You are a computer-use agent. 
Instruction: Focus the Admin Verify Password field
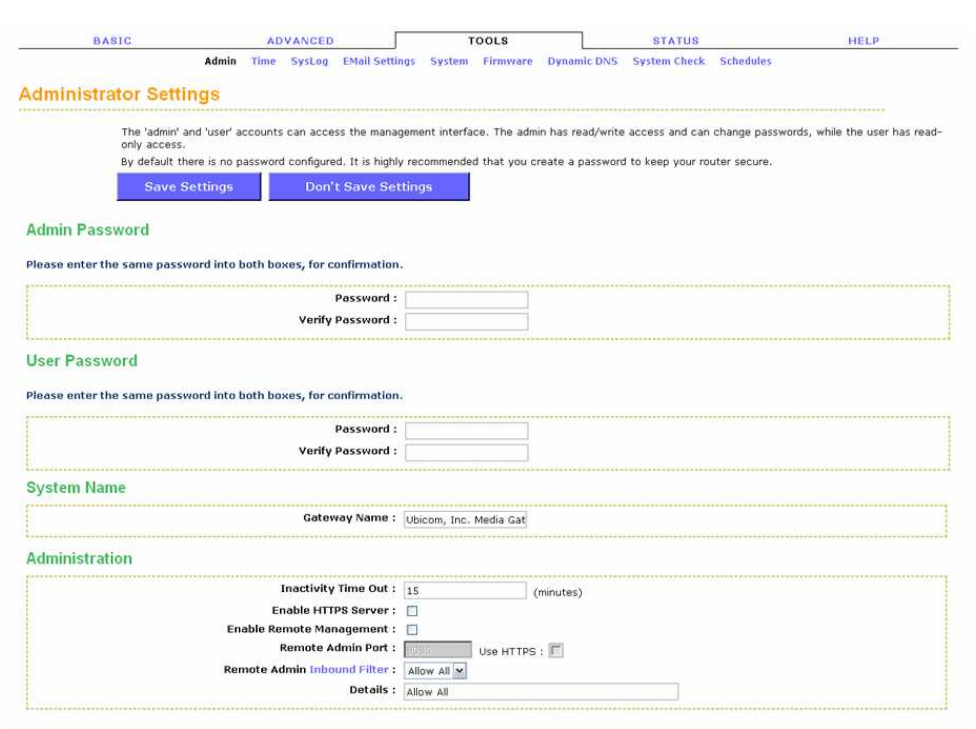tap(466, 321)
